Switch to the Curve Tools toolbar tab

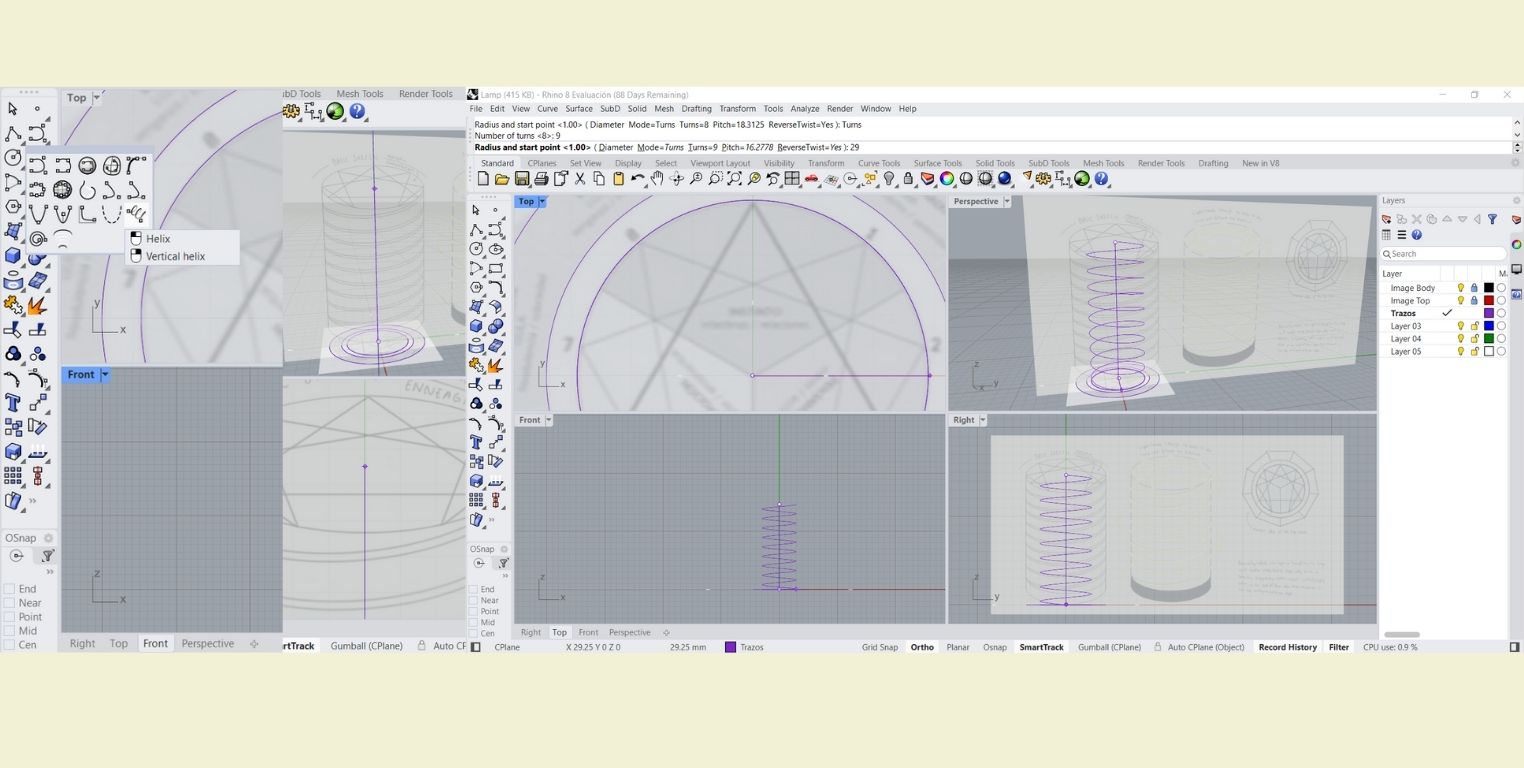click(x=879, y=163)
